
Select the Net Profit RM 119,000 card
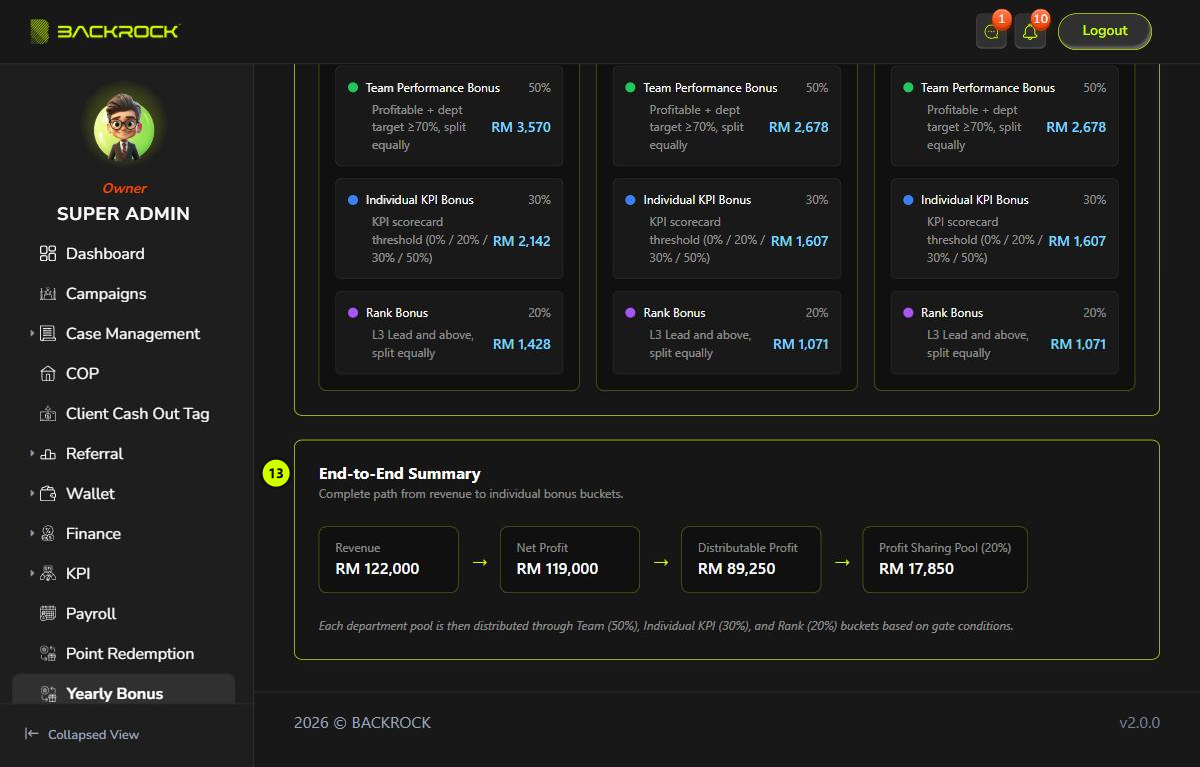click(x=570, y=559)
